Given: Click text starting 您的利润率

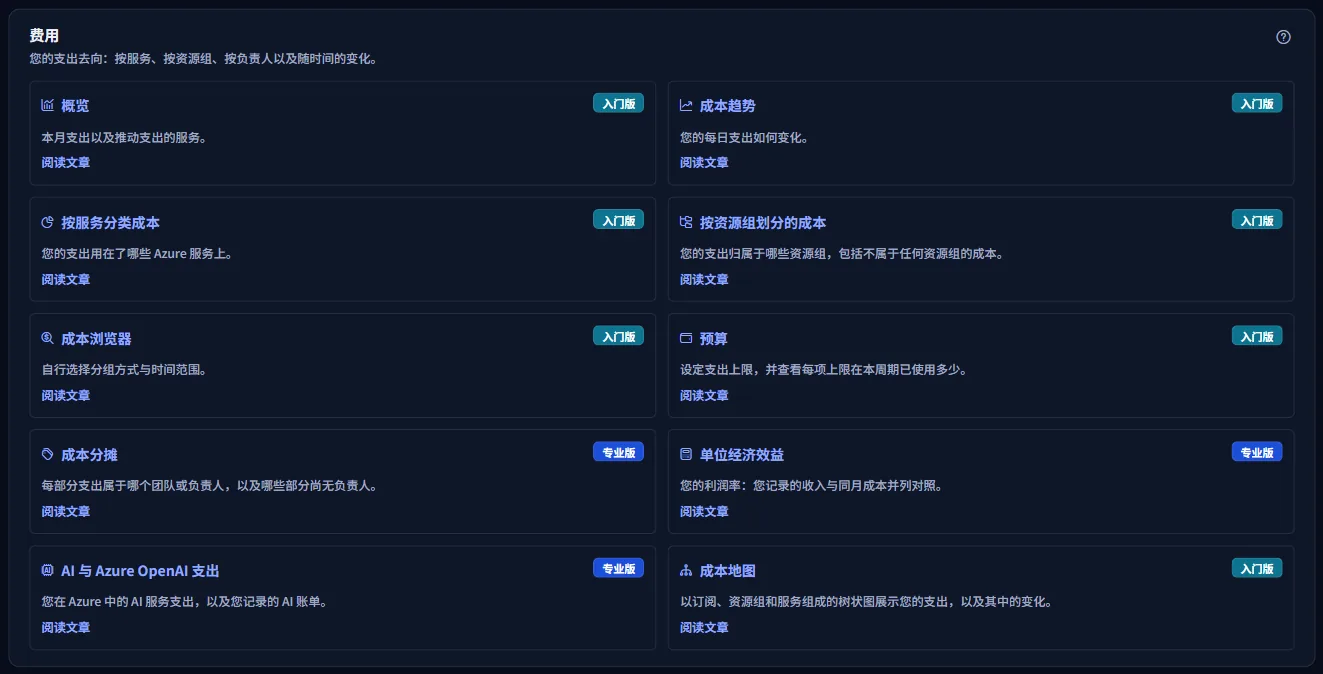Looking at the screenshot, I should point(812,486).
